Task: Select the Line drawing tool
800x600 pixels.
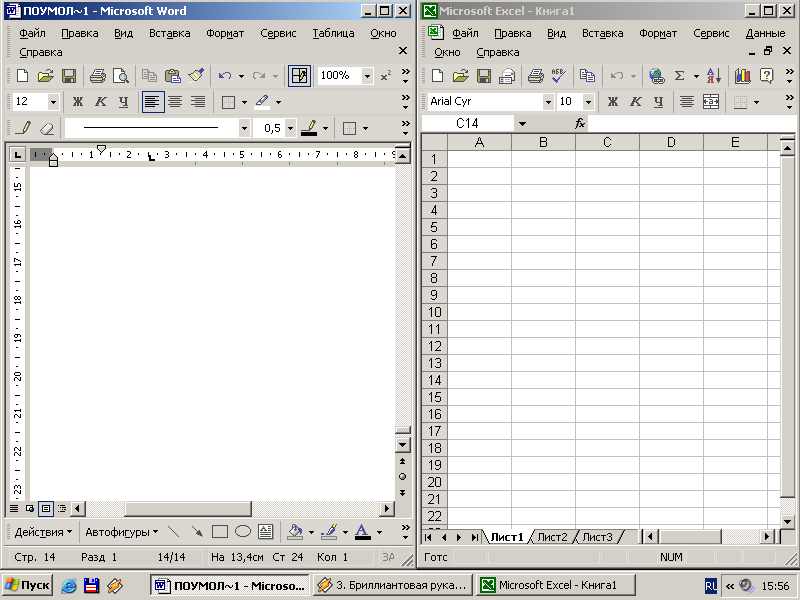Action: tap(173, 532)
